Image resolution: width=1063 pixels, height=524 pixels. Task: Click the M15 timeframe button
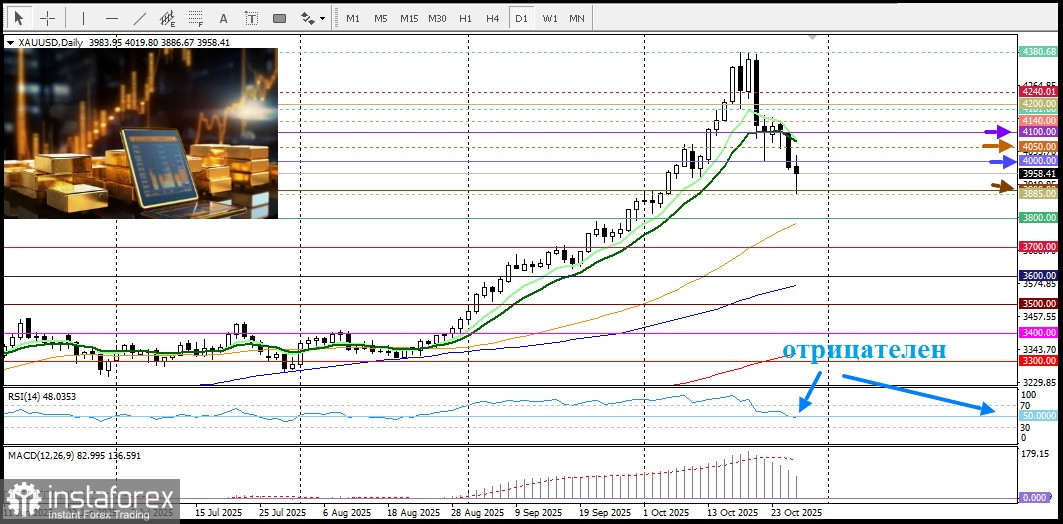(409, 18)
